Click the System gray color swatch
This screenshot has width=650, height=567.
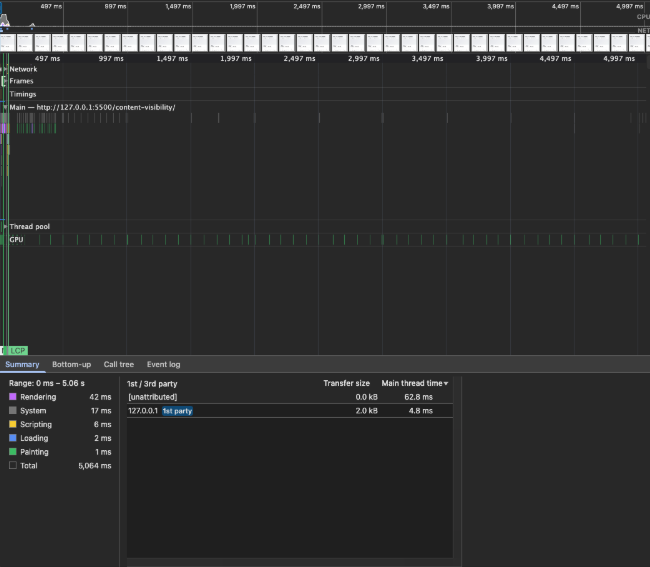pos(13,410)
